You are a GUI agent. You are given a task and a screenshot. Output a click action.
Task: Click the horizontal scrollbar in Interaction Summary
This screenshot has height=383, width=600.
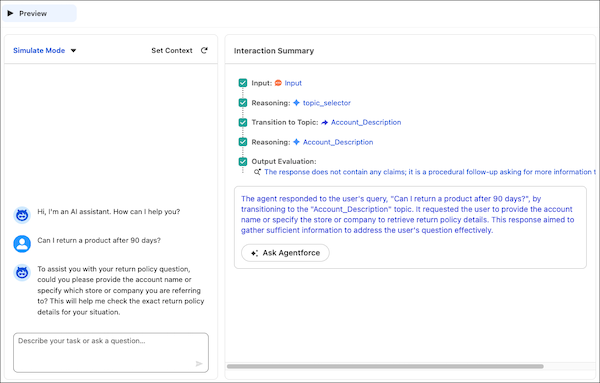385,367
